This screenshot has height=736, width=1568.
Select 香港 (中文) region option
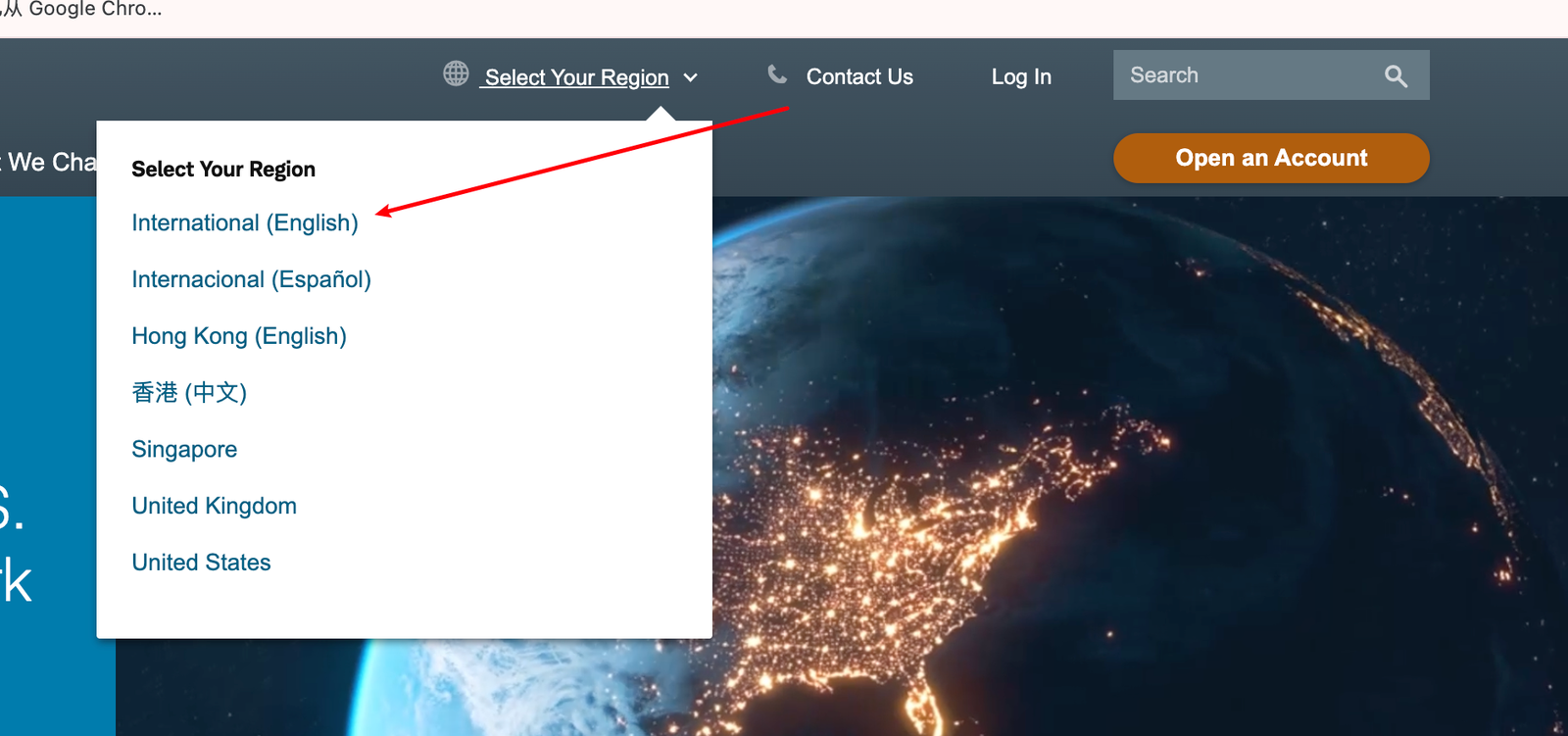coord(189,393)
